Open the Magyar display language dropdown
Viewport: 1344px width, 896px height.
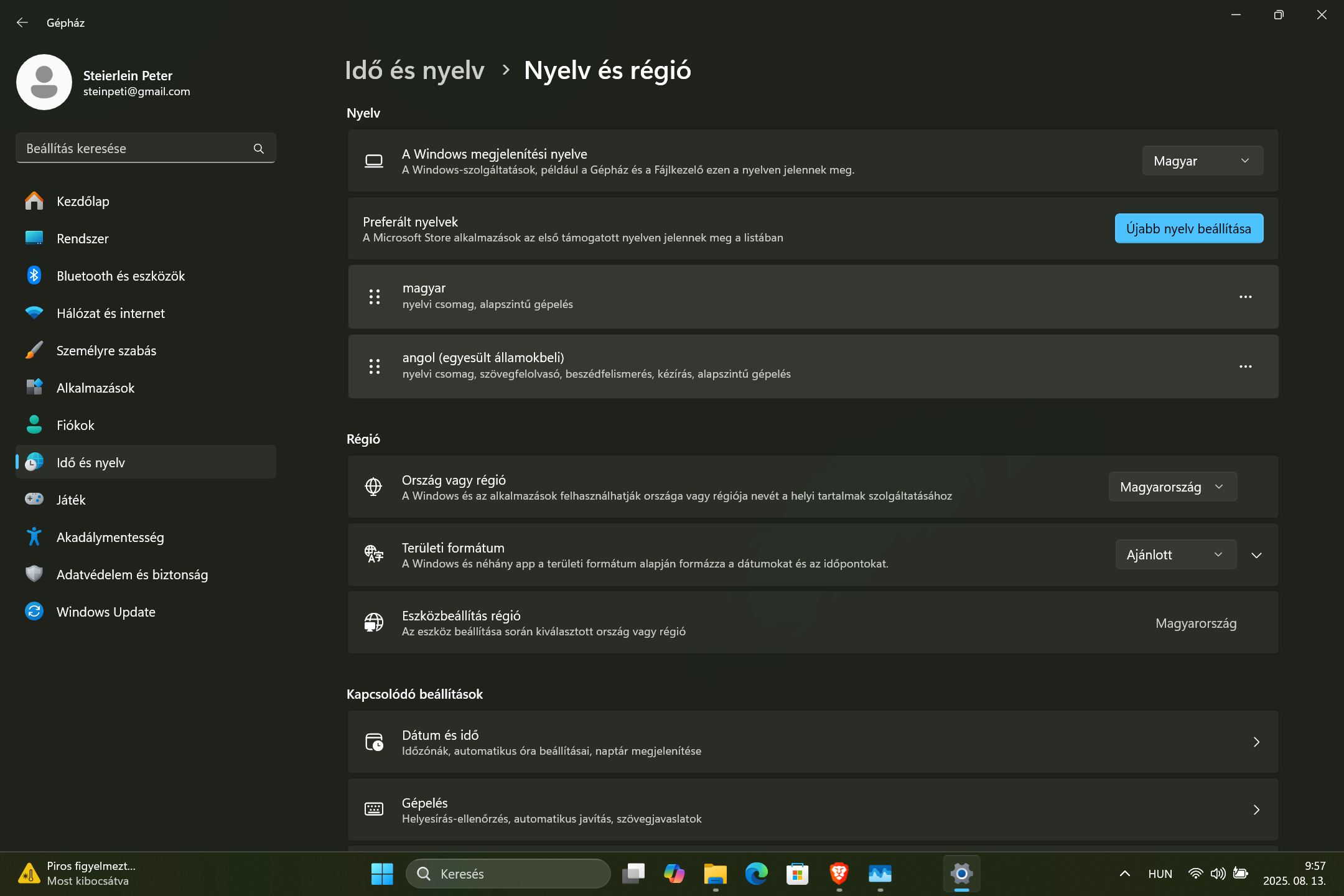tap(1202, 161)
